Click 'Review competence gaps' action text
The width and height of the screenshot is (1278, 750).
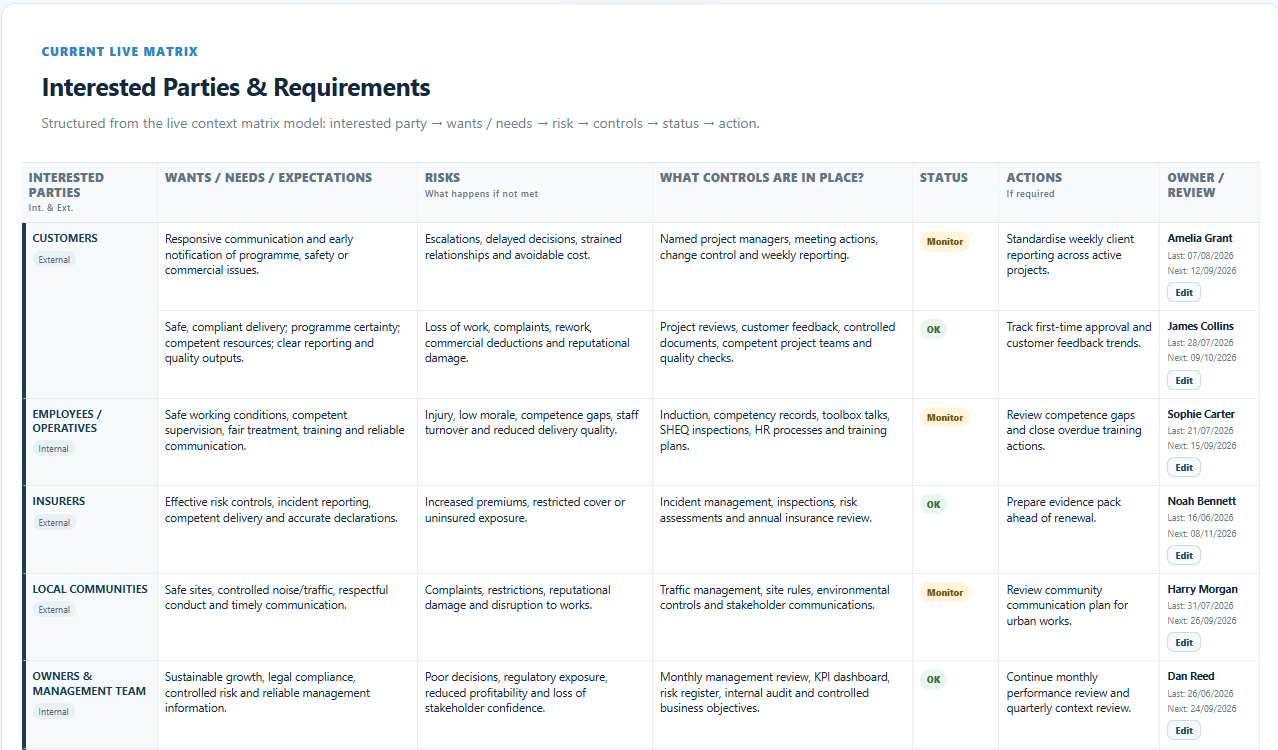point(1074,430)
